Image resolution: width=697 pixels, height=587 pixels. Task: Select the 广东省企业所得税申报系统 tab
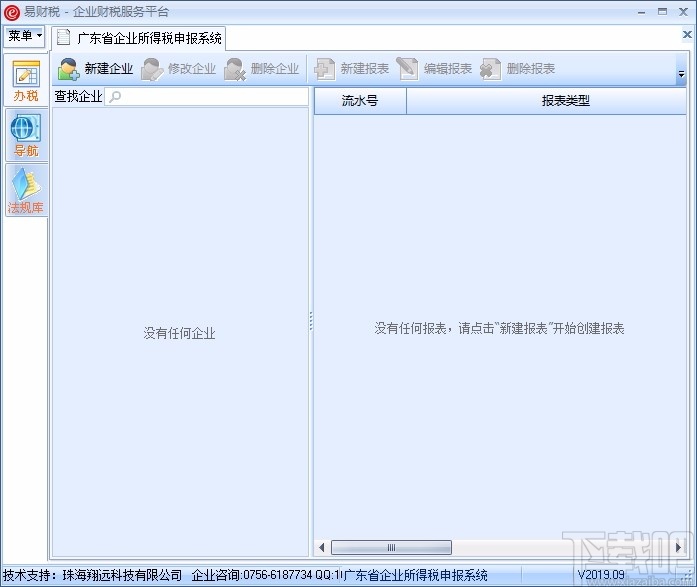pos(139,38)
